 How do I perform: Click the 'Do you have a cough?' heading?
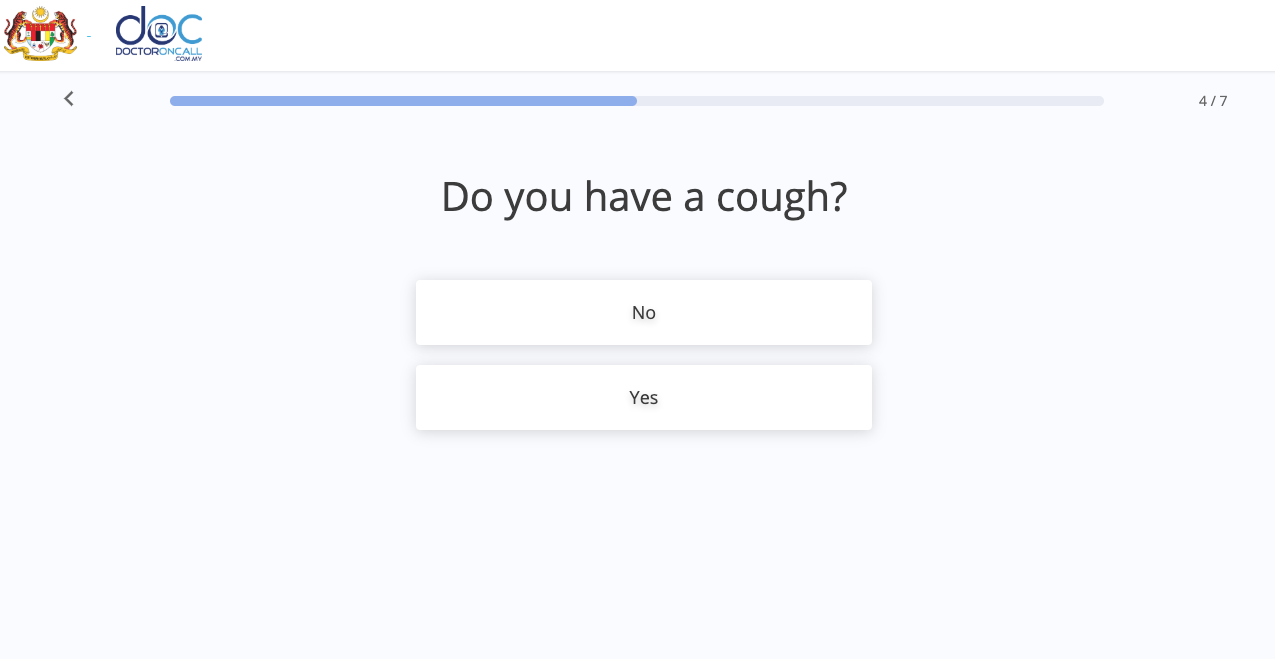tap(644, 196)
